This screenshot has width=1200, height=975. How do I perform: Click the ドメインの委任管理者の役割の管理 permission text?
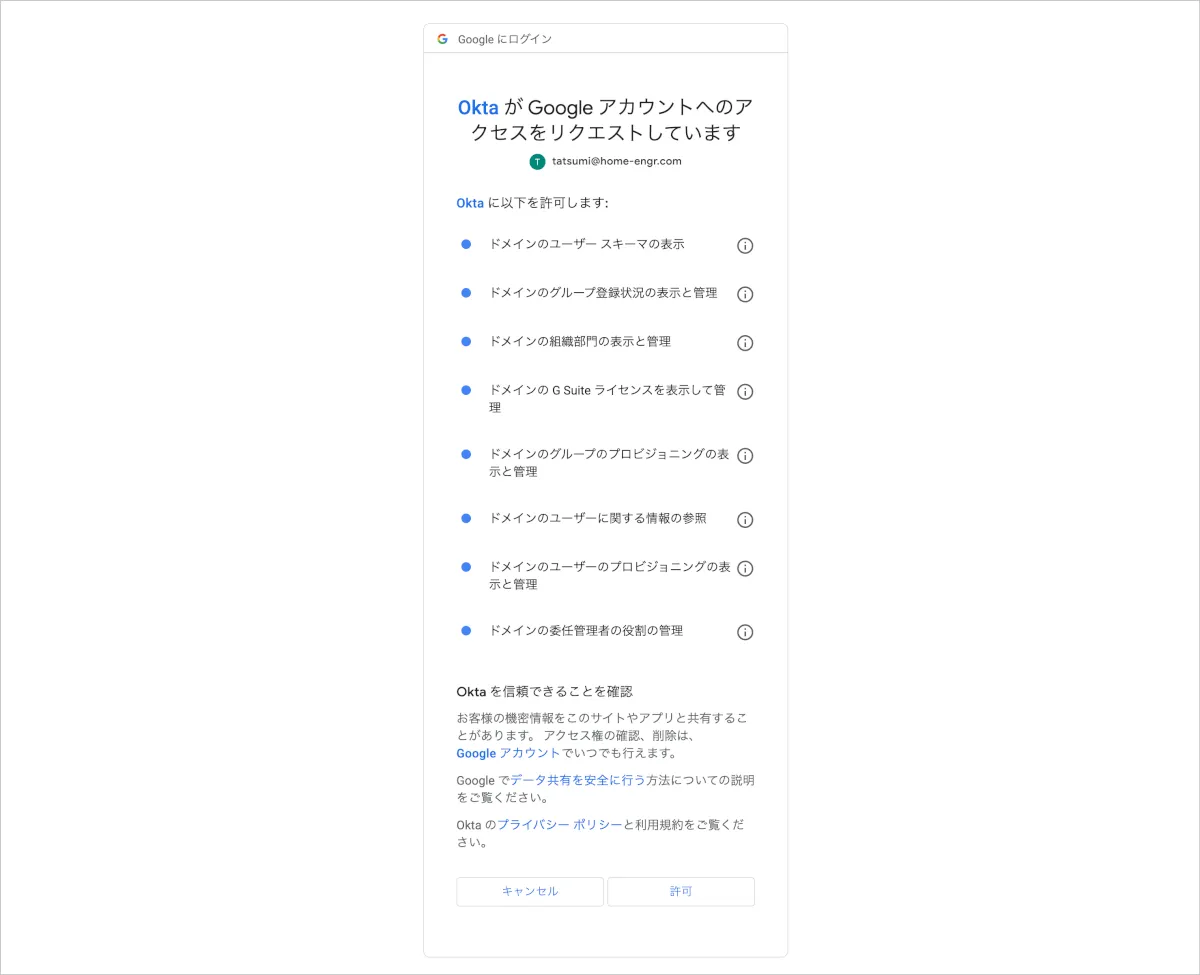[x=586, y=631]
